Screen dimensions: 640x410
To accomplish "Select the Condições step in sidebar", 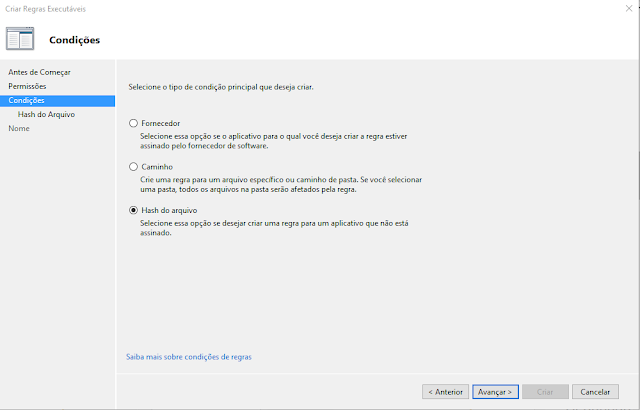I will (58, 101).
